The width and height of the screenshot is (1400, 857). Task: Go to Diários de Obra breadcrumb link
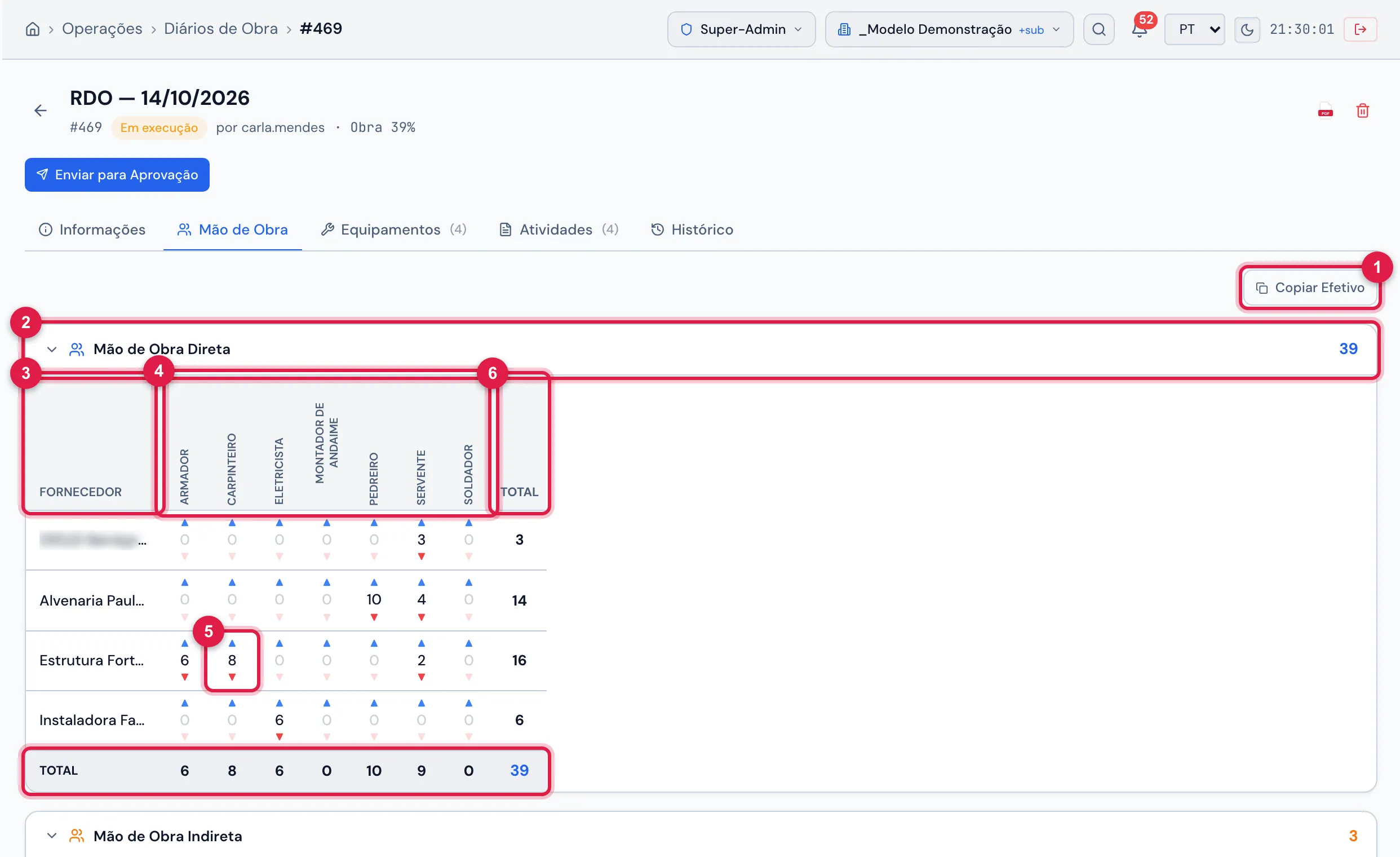[221, 28]
